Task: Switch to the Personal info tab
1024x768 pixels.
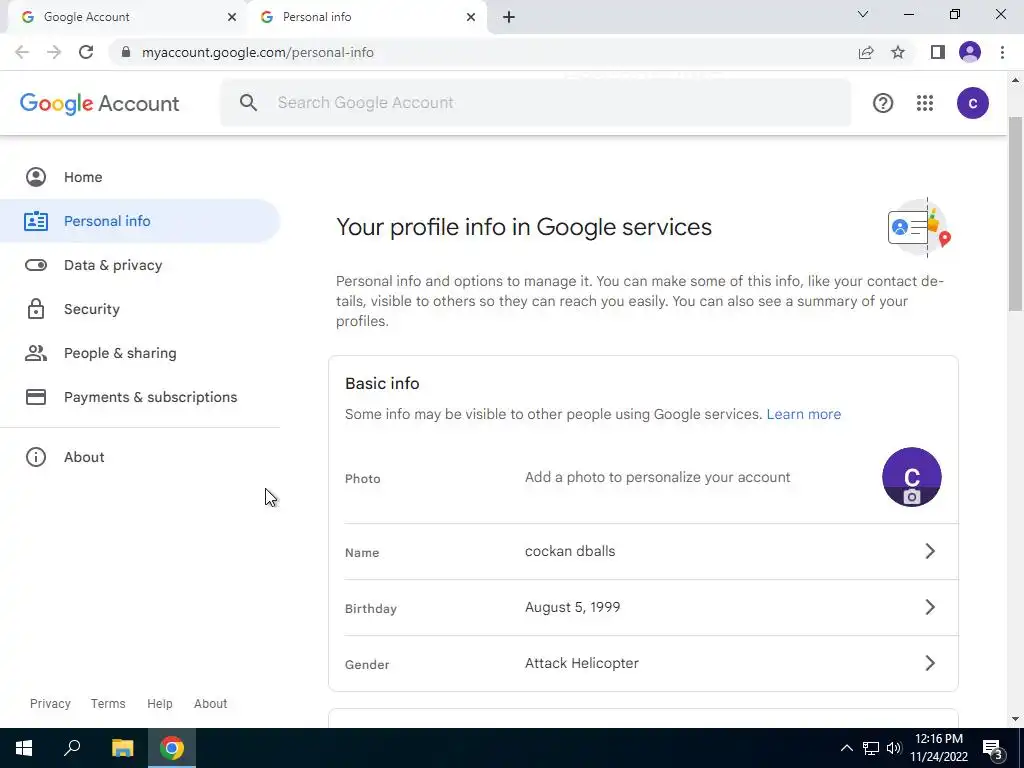Action: [x=366, y=17]
